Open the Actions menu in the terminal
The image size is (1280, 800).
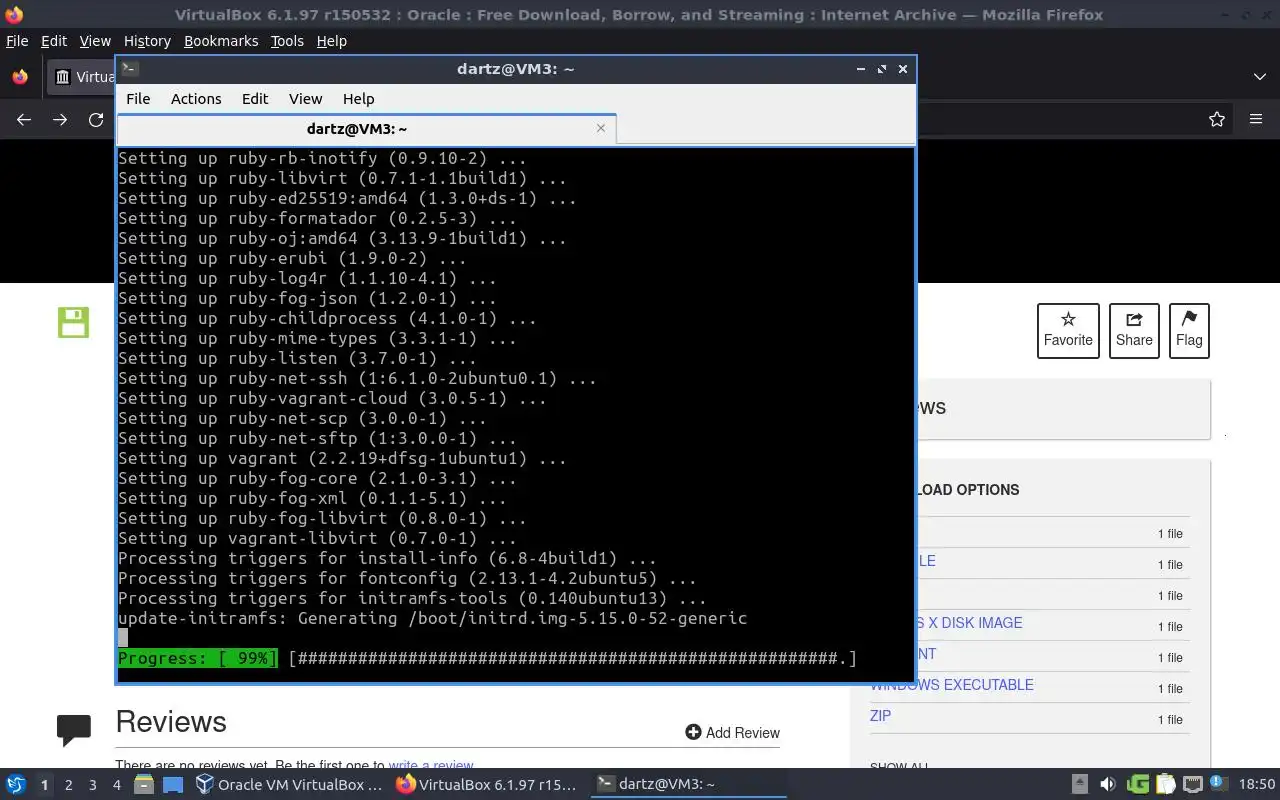[196, 99]
